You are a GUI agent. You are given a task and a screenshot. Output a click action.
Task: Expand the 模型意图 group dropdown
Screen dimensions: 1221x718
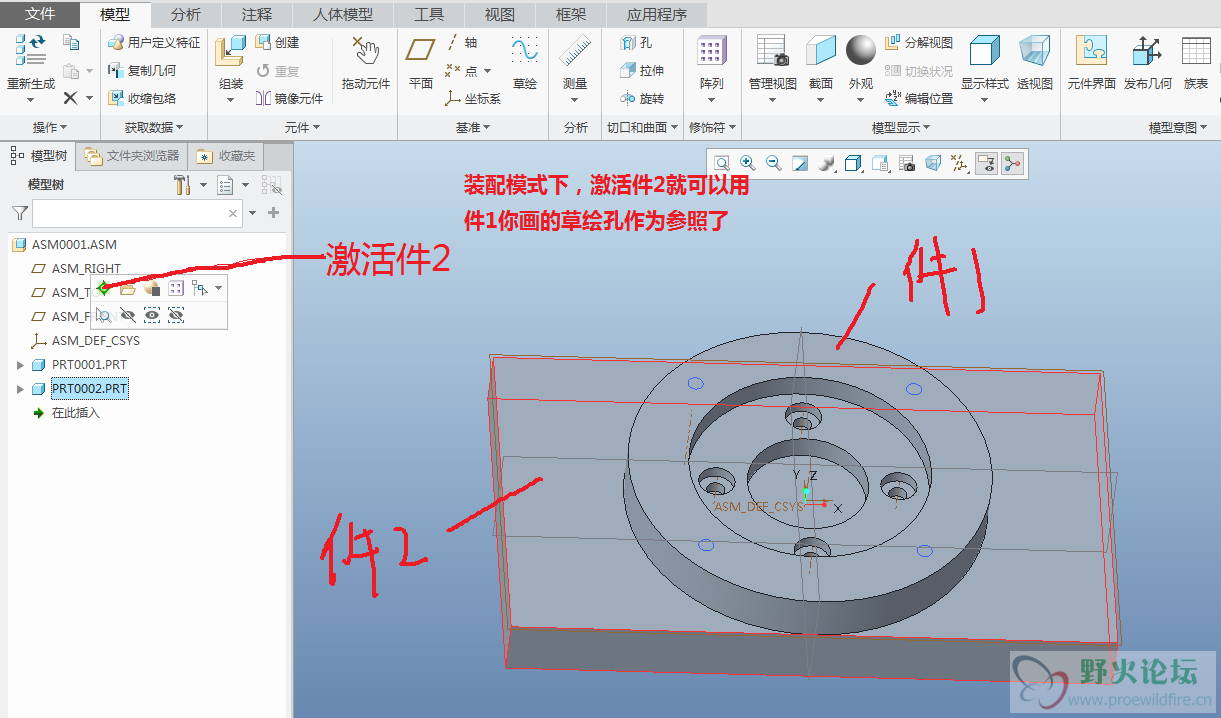click(x=1179, y=127)
